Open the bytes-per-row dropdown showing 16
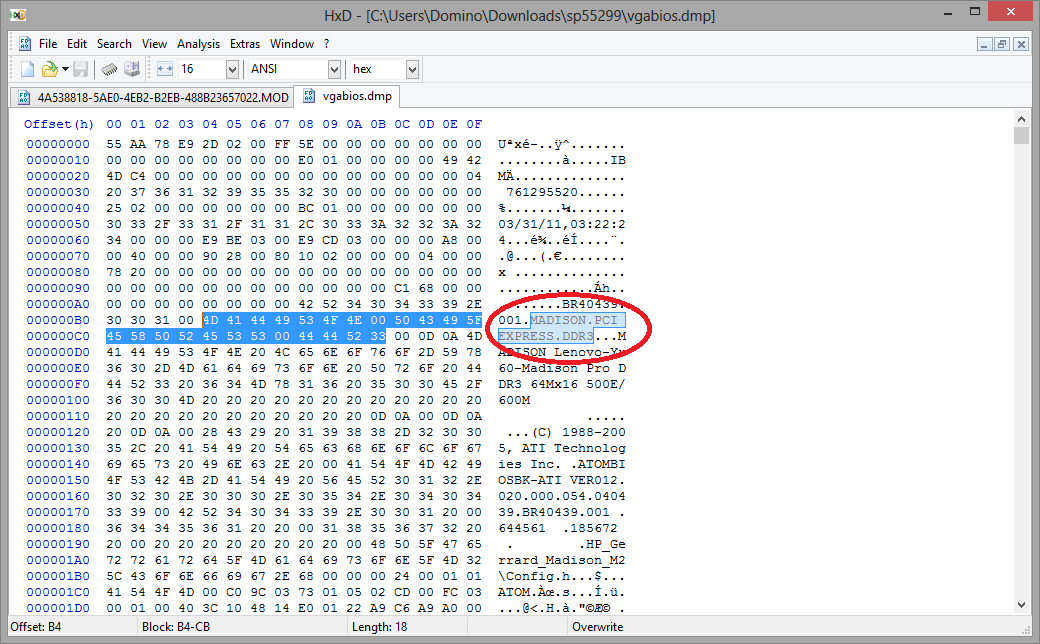1040x644 pixels. [231, 68]
